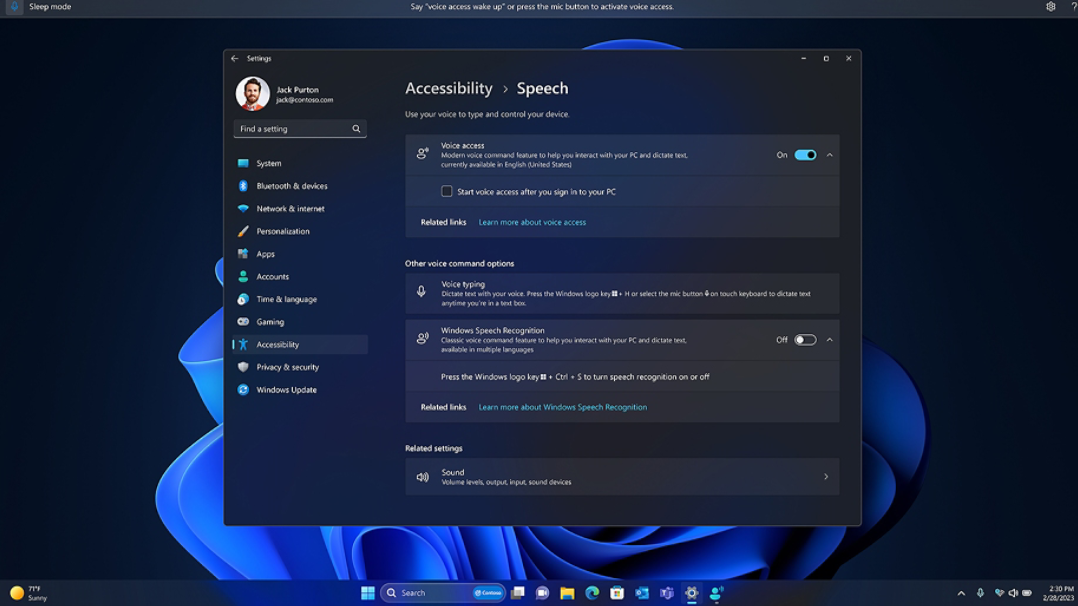The image size is (1078, 606).
Task: Open the Windows Start menu
Action: [368, 593]
